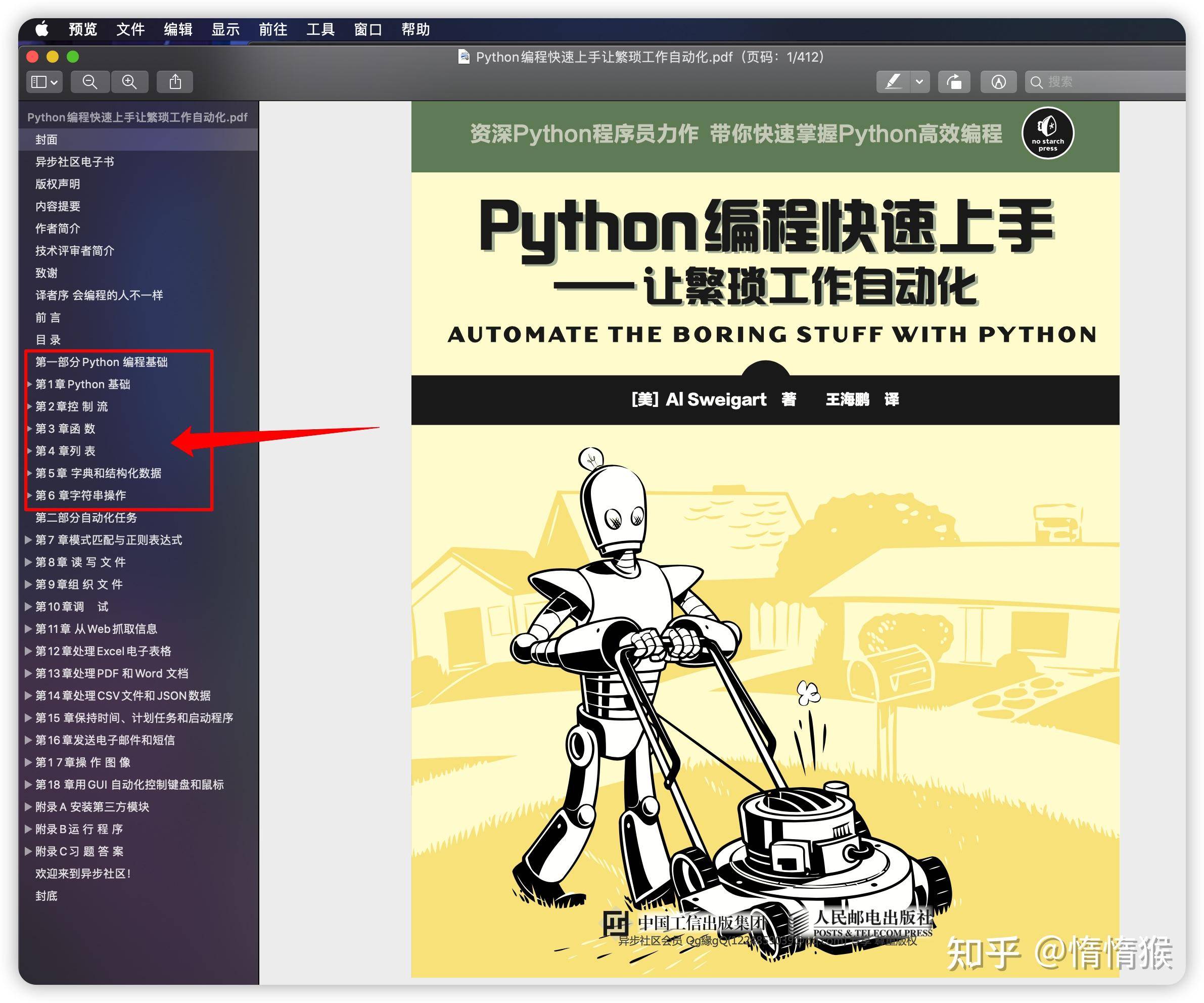Open the 显示 menu

point(226,29)
